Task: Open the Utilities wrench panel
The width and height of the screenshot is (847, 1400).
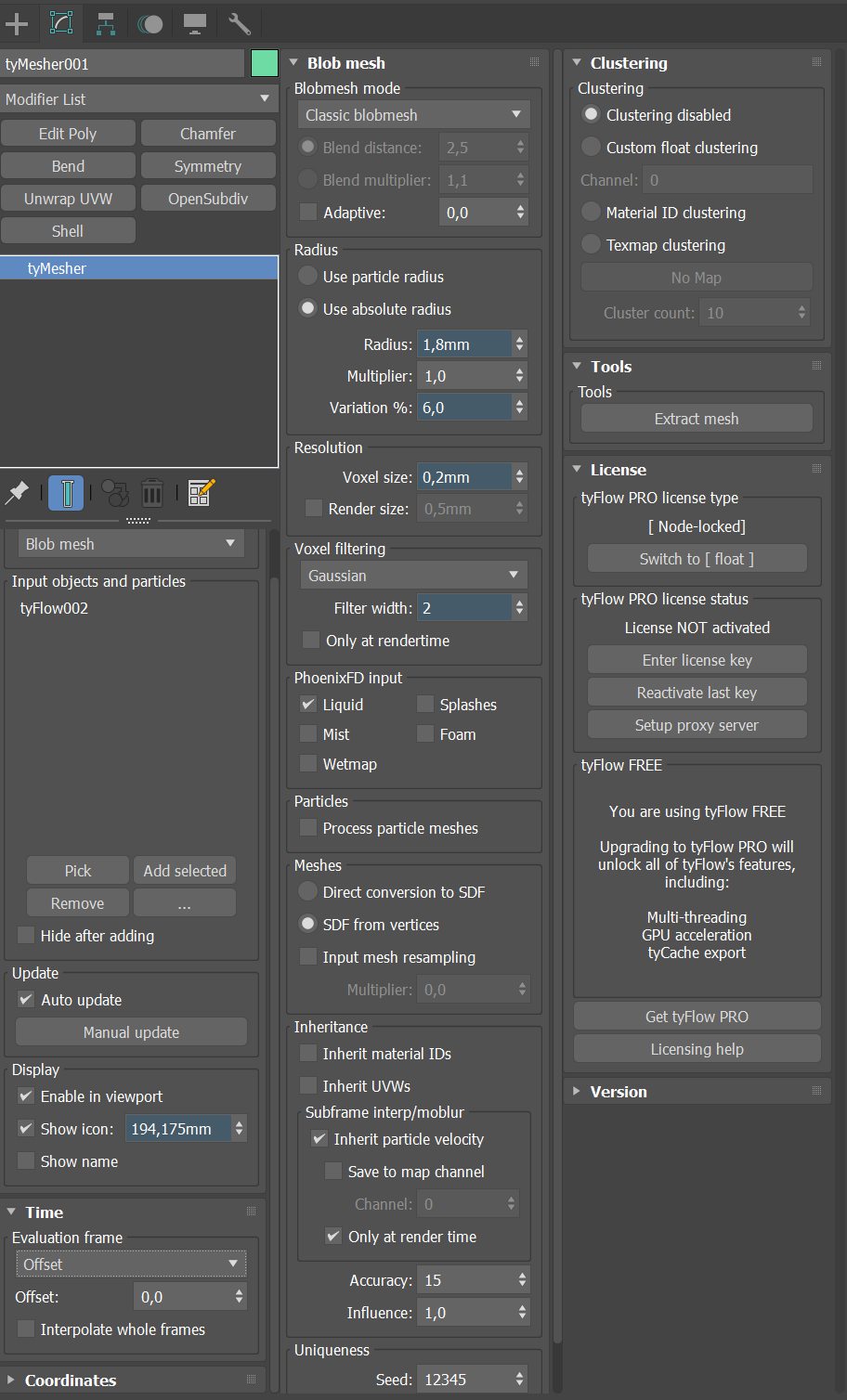Action: [239, 23]
